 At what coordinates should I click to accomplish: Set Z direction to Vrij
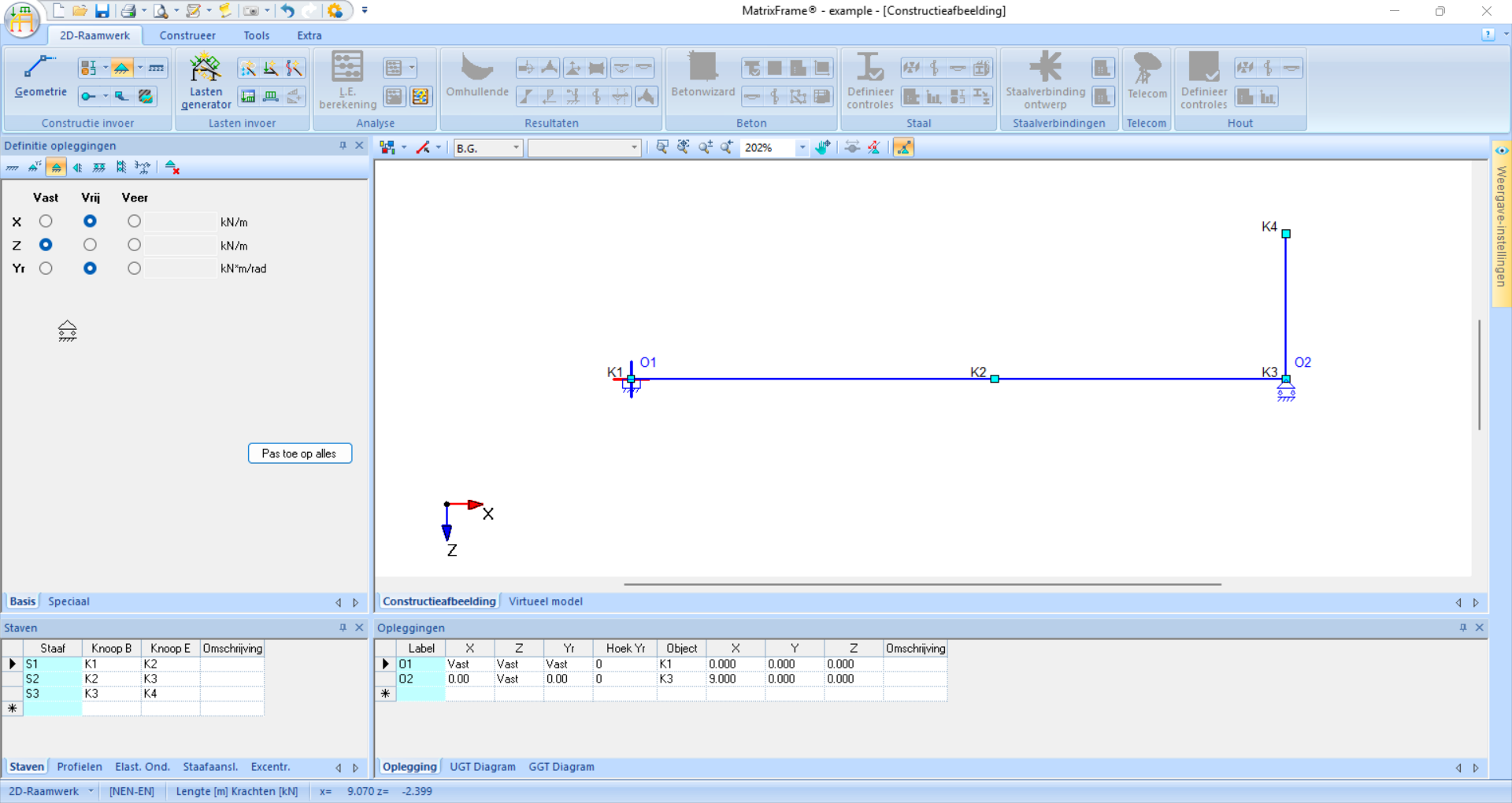point(90,245)
